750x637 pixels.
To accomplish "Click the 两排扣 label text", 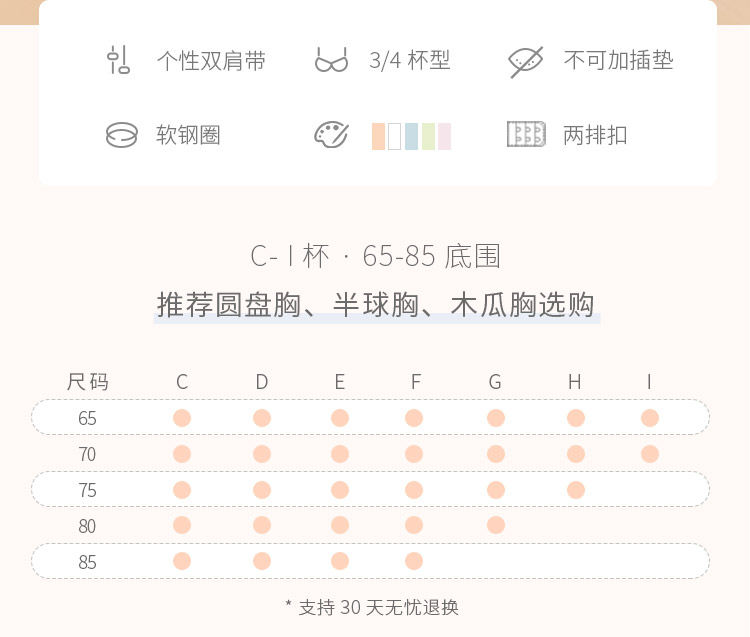I will coord(595,135).
